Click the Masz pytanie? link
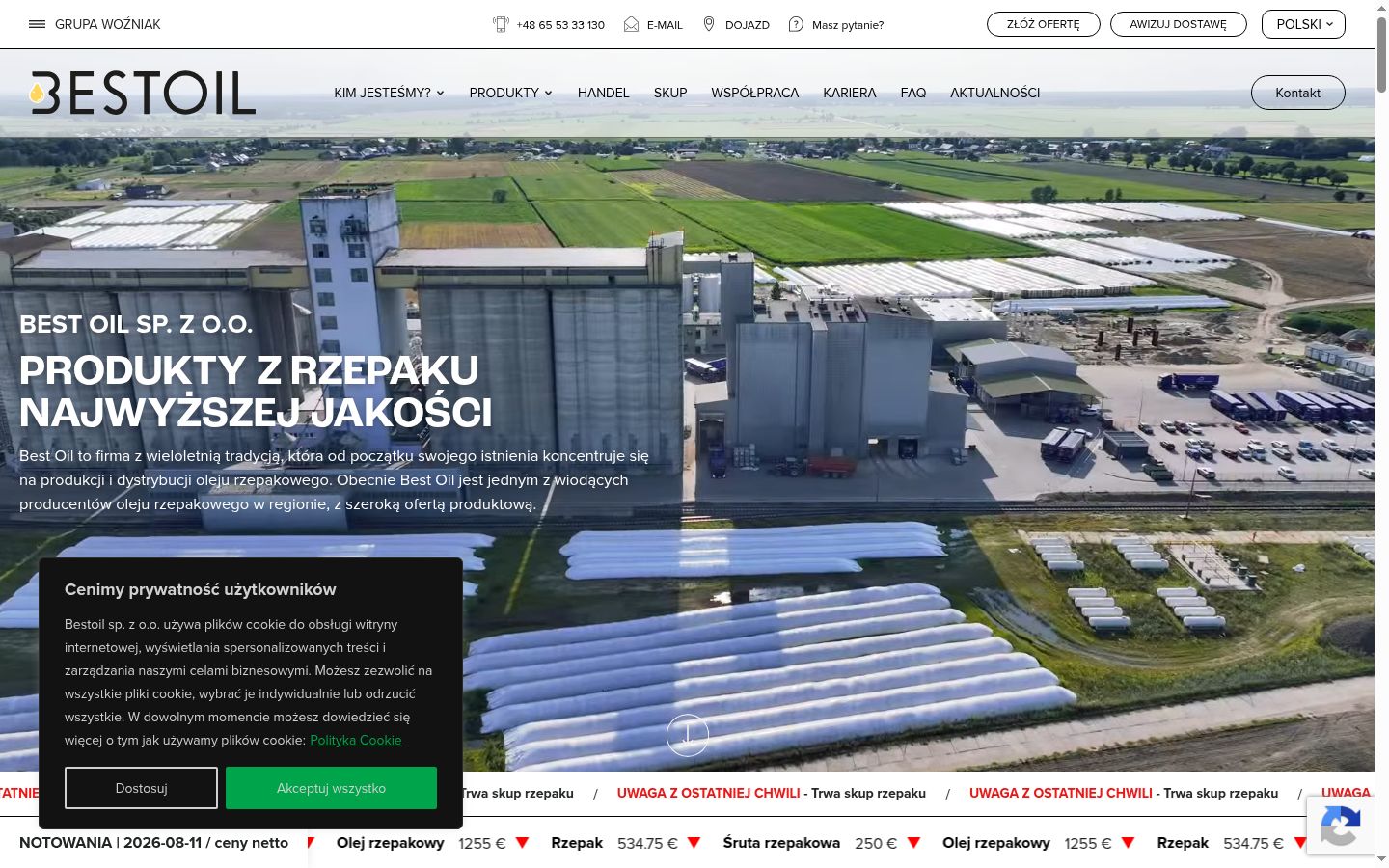1389x868 pixels. 848,25
